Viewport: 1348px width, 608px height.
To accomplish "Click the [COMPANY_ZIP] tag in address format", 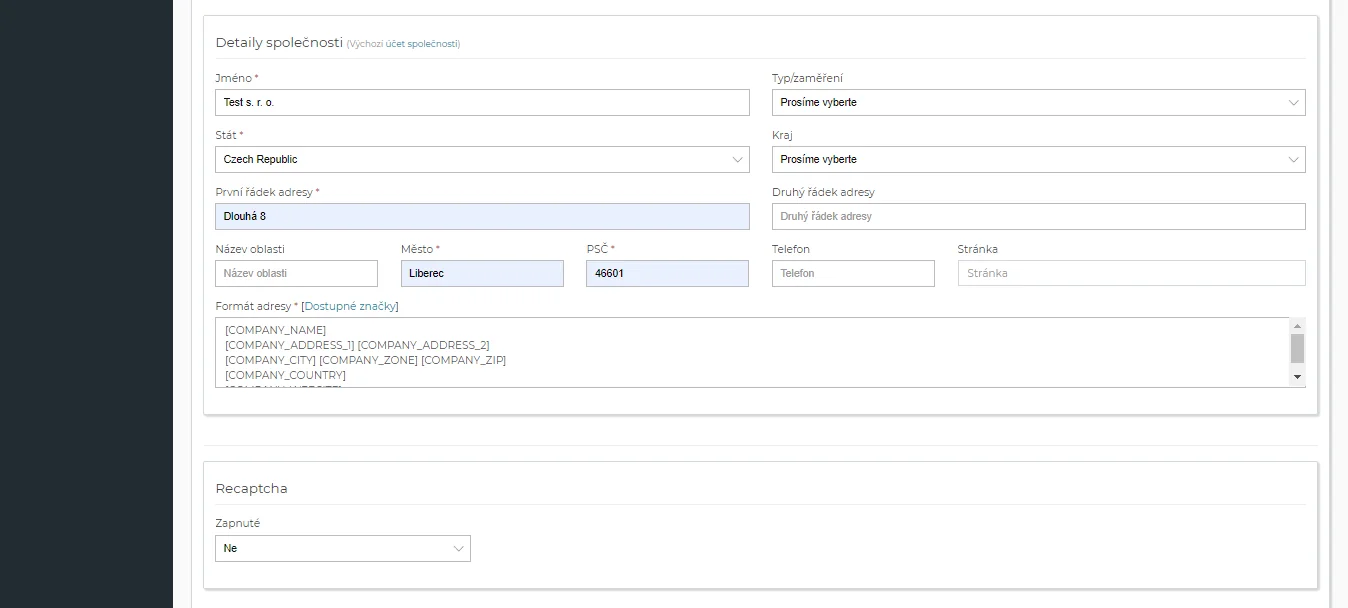I will click(x=463, y=360).
